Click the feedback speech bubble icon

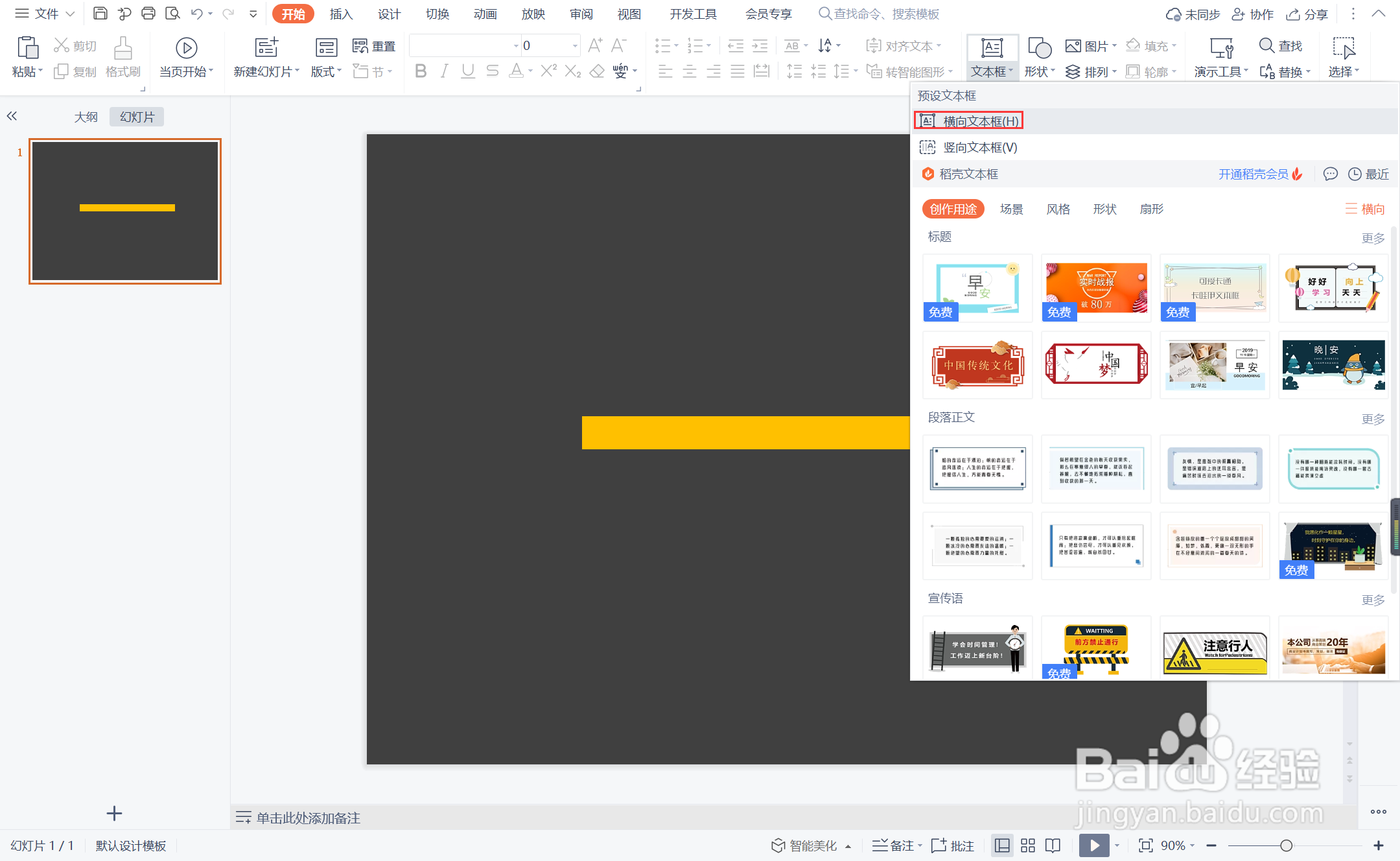pyautogui.click(x=1330, y=174)
